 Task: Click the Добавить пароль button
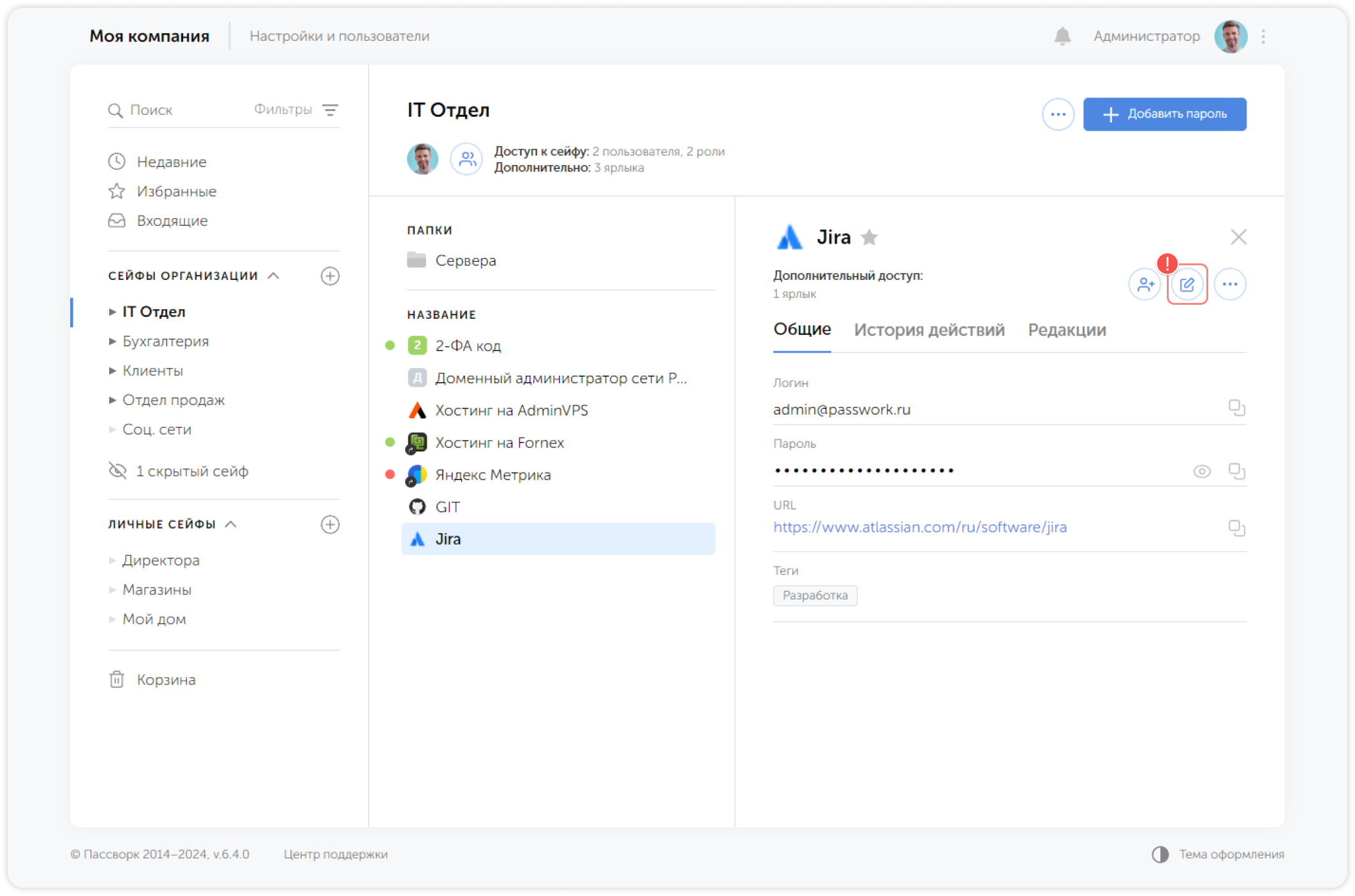(1164, 114)
